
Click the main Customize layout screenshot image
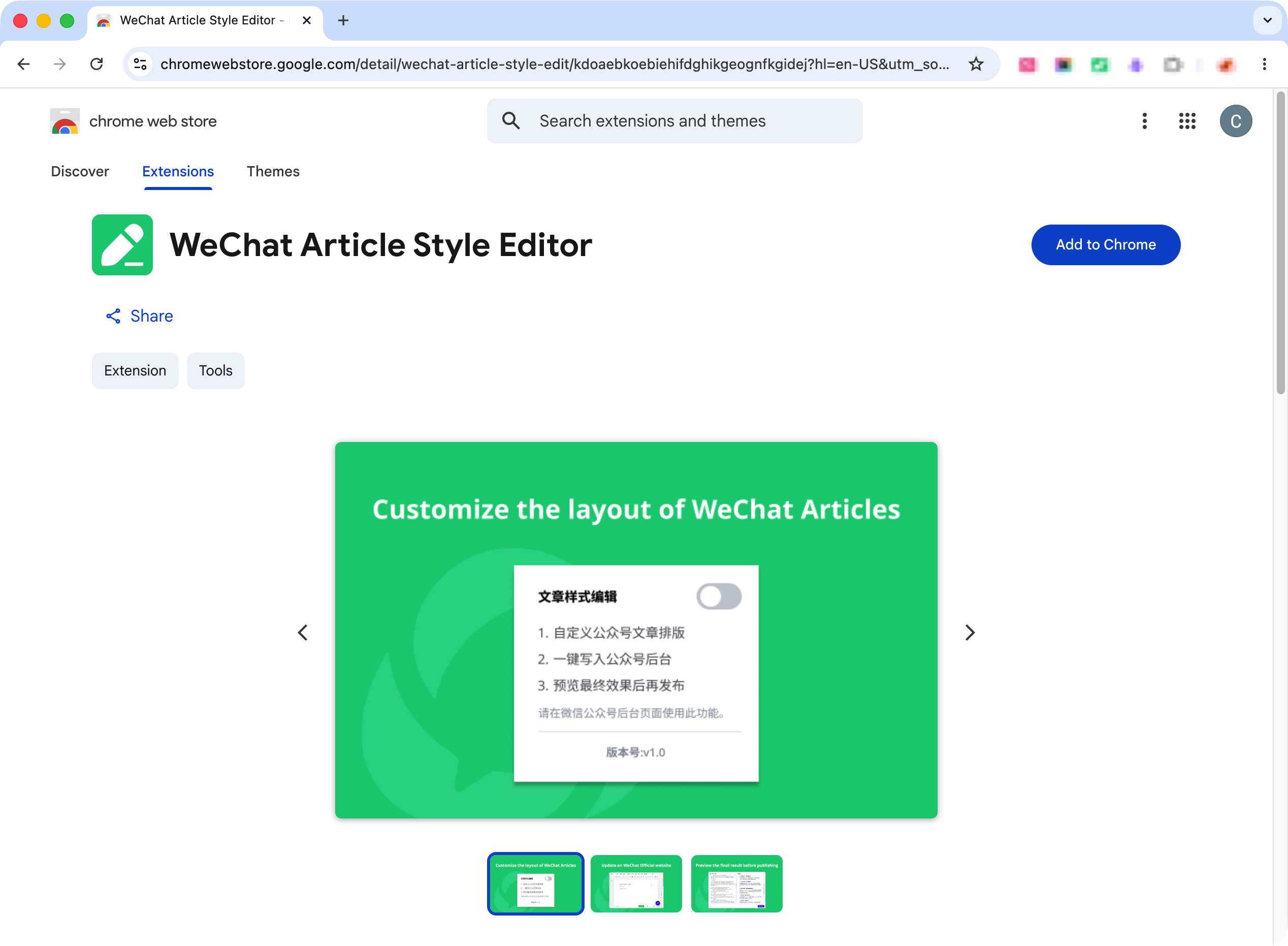click(636, 630)
